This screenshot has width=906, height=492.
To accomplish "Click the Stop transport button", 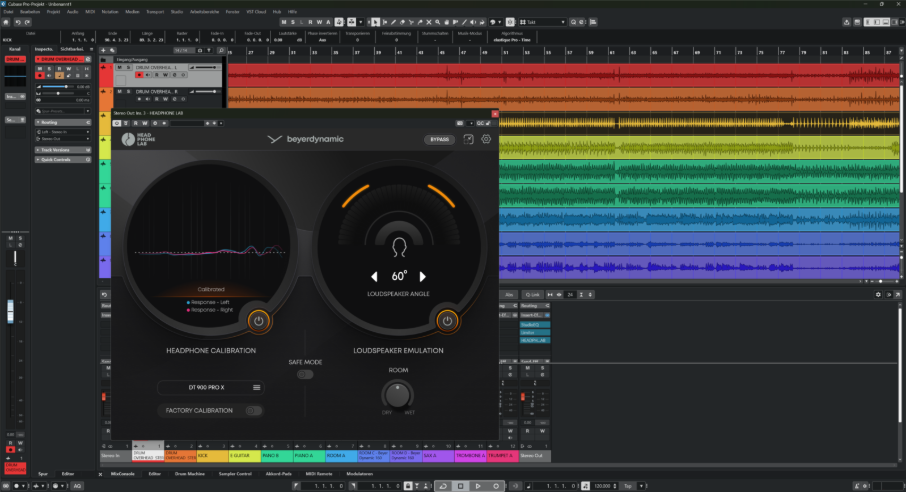I will 461,486.
